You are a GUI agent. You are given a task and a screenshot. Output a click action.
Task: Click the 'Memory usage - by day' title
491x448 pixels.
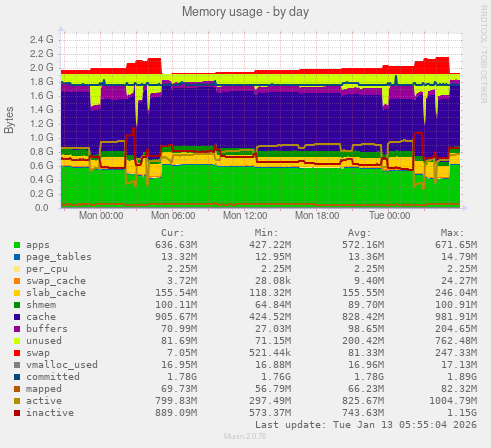click(245, 12)
